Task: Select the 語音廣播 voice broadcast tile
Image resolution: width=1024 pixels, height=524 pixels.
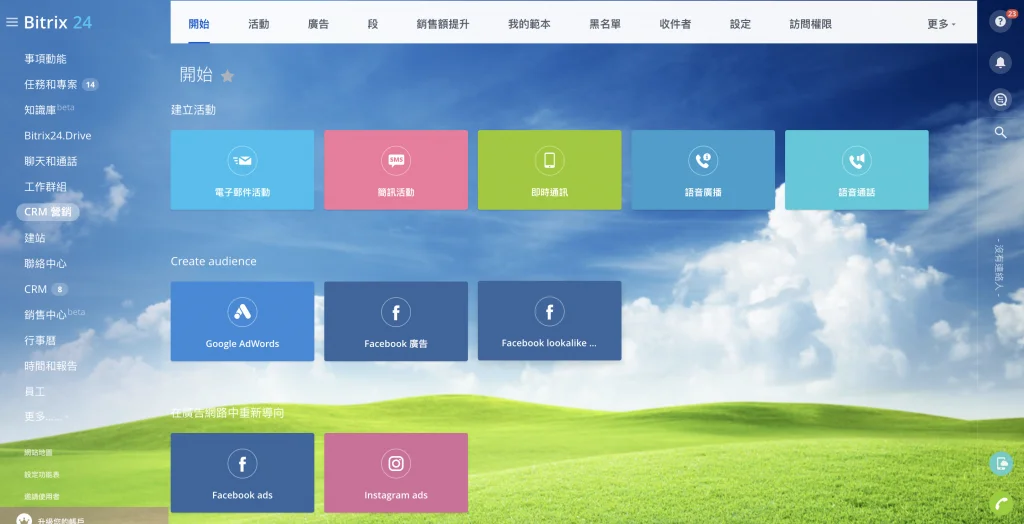Action: tap(702, 170)
